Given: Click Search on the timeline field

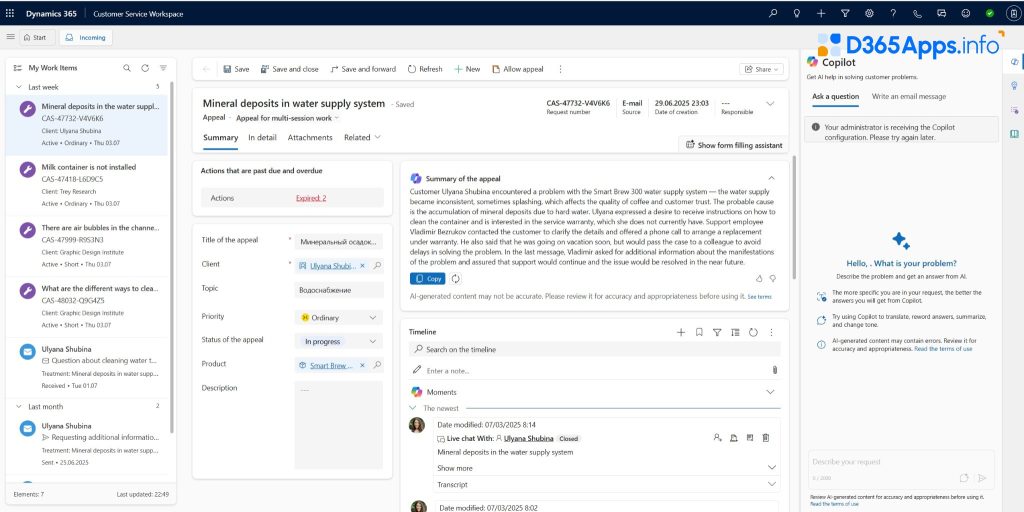Looking at the screenshot, I should (x=596, y=349).
